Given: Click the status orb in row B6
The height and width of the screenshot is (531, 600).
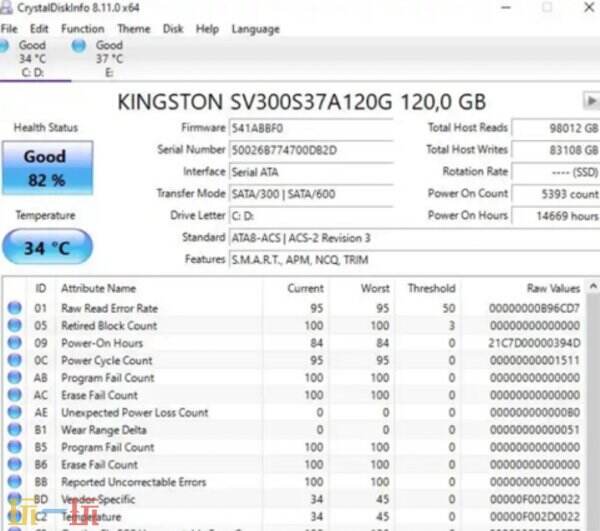Looking at the screenshot, I should (x=15, y=464).
